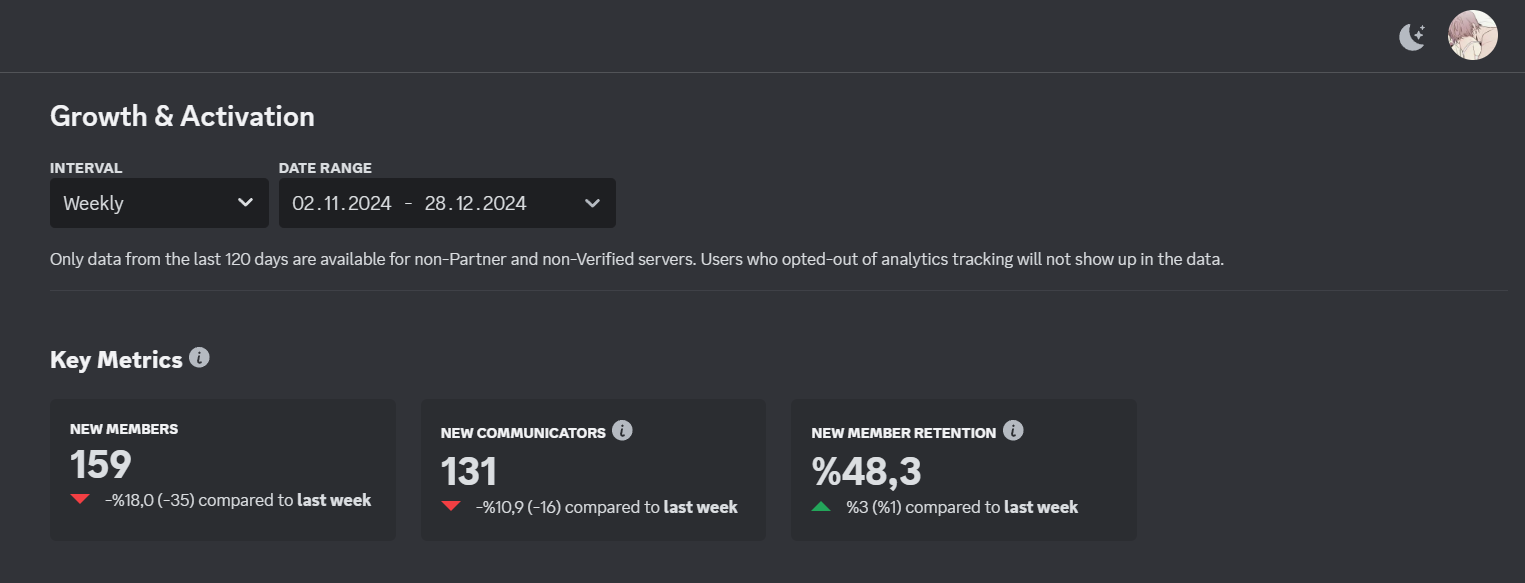1525x583 pixels.
Task: Toggle the dark mode moon icon
Action: click(x=1411, y=37)
